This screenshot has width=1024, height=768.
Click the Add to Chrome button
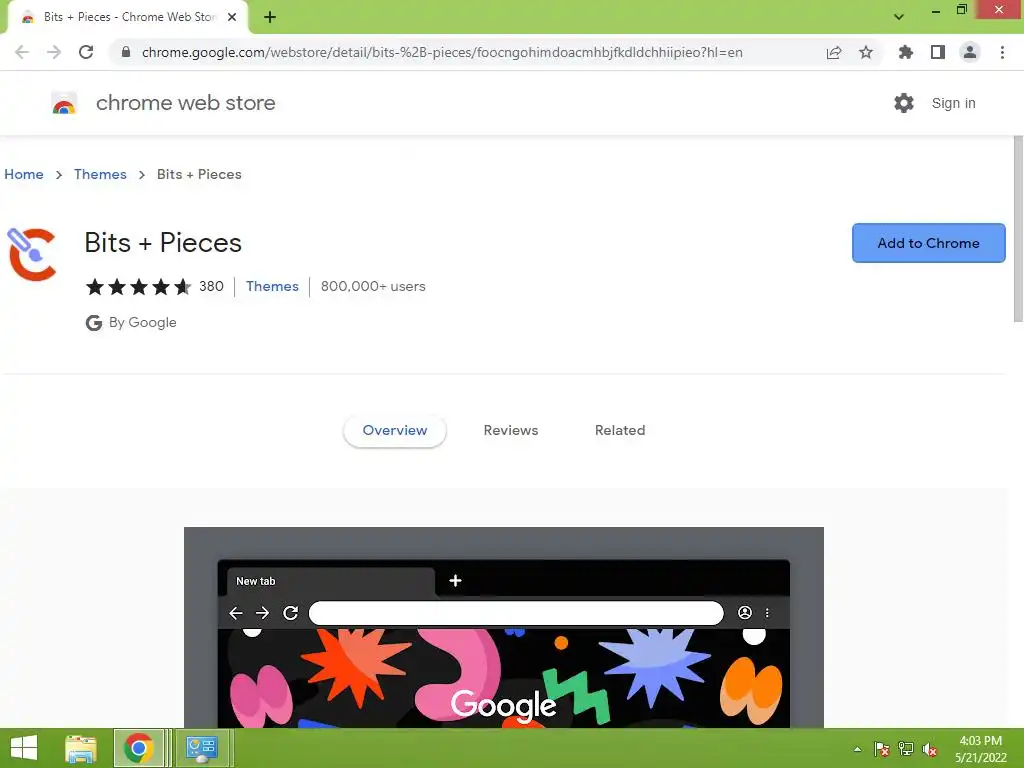pyautogui.click(x=929, y=243)
